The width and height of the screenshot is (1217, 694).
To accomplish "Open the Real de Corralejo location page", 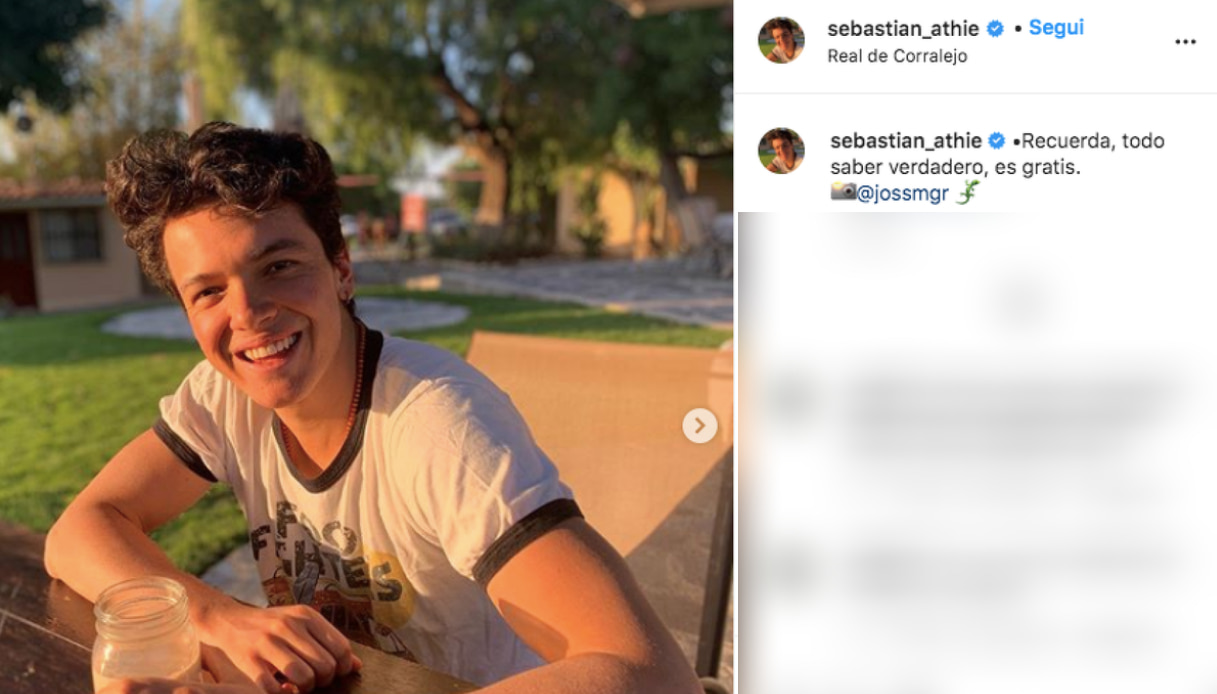I will click(x=897, y=56).
